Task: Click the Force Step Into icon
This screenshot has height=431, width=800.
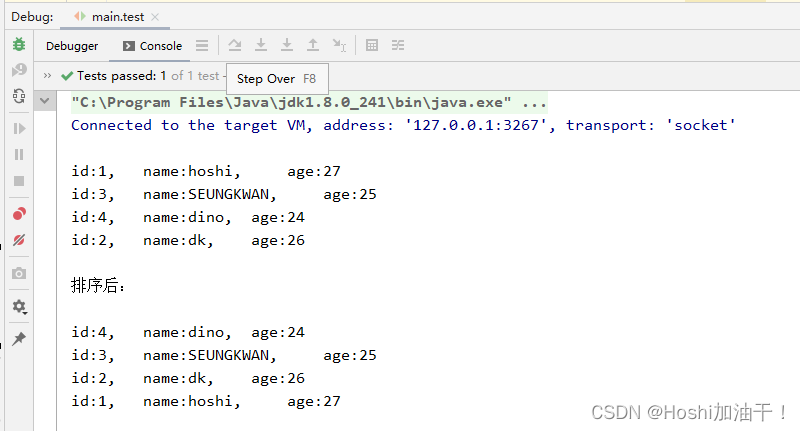Action: pyautogui.click(x=287, y=45)
